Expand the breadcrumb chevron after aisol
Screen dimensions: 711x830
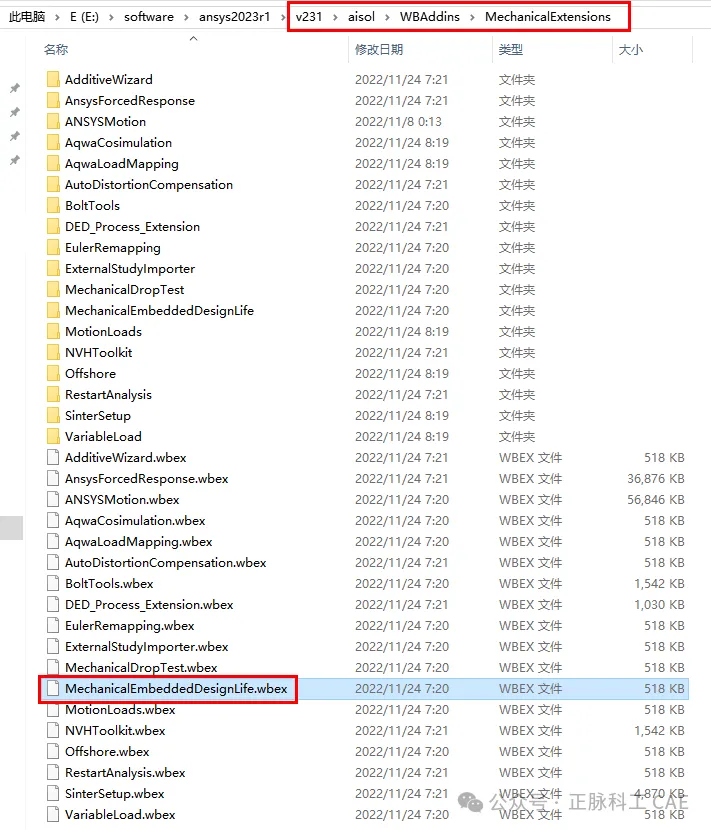pos(388,17)
